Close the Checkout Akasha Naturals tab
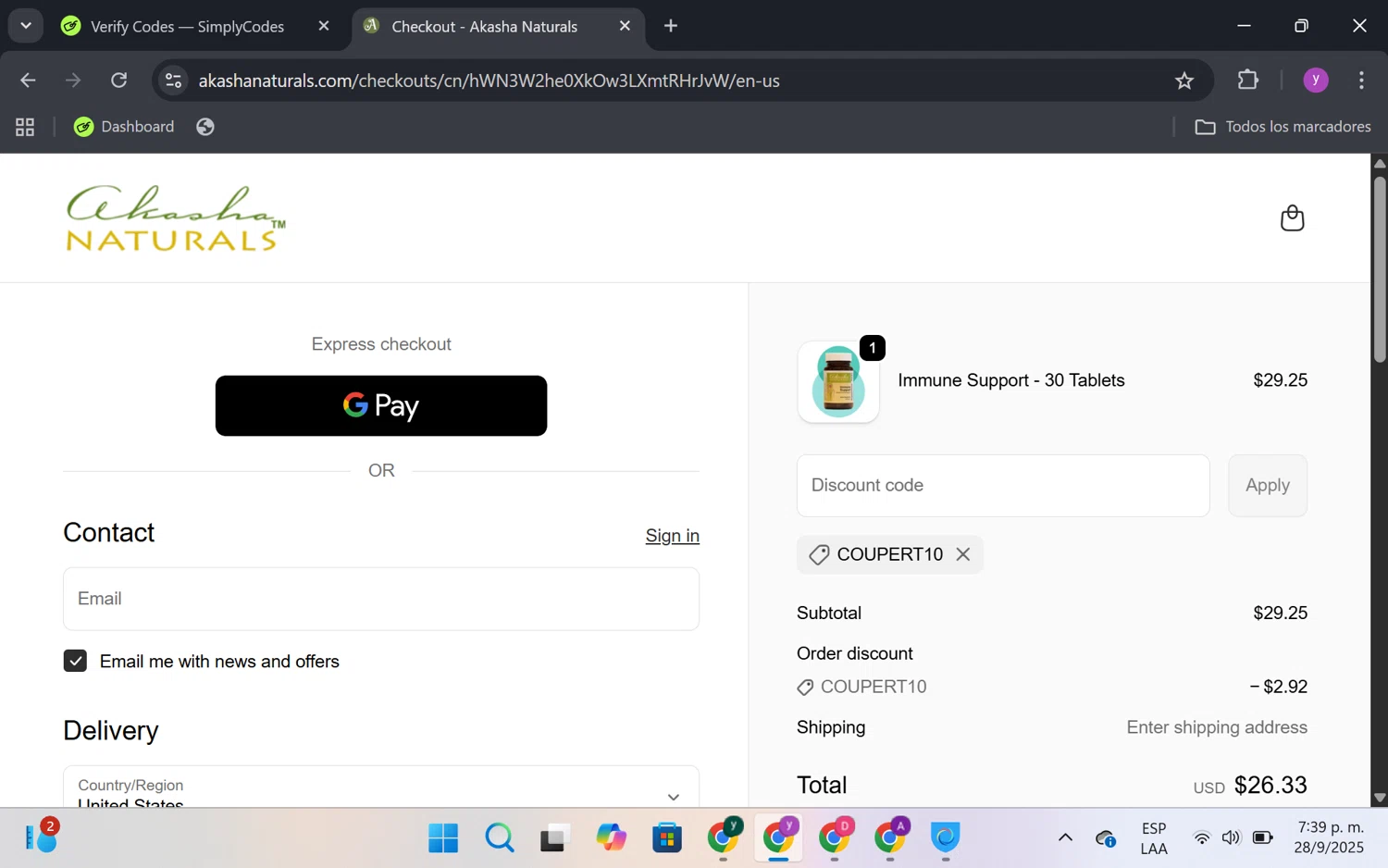The height and width of the screenshot is (868, 1388). pos(626,26)
